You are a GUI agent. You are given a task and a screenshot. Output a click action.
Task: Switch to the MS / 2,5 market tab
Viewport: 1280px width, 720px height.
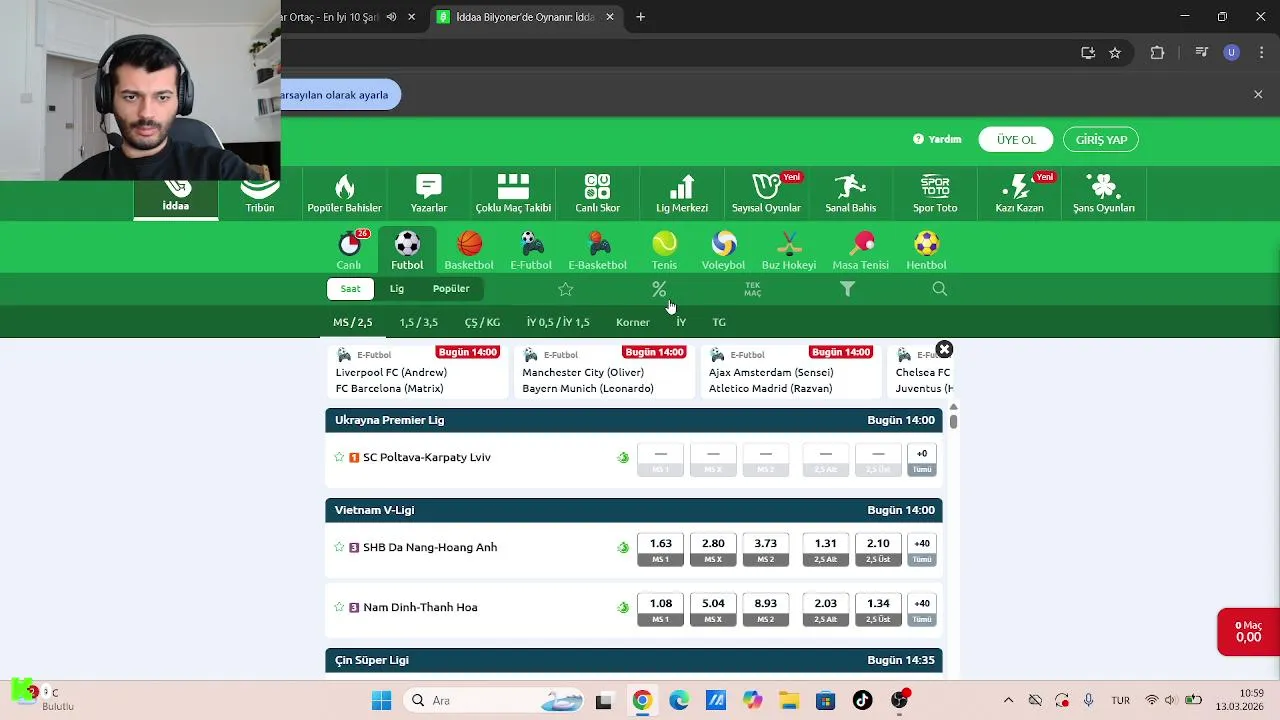[x=353, y=322]
